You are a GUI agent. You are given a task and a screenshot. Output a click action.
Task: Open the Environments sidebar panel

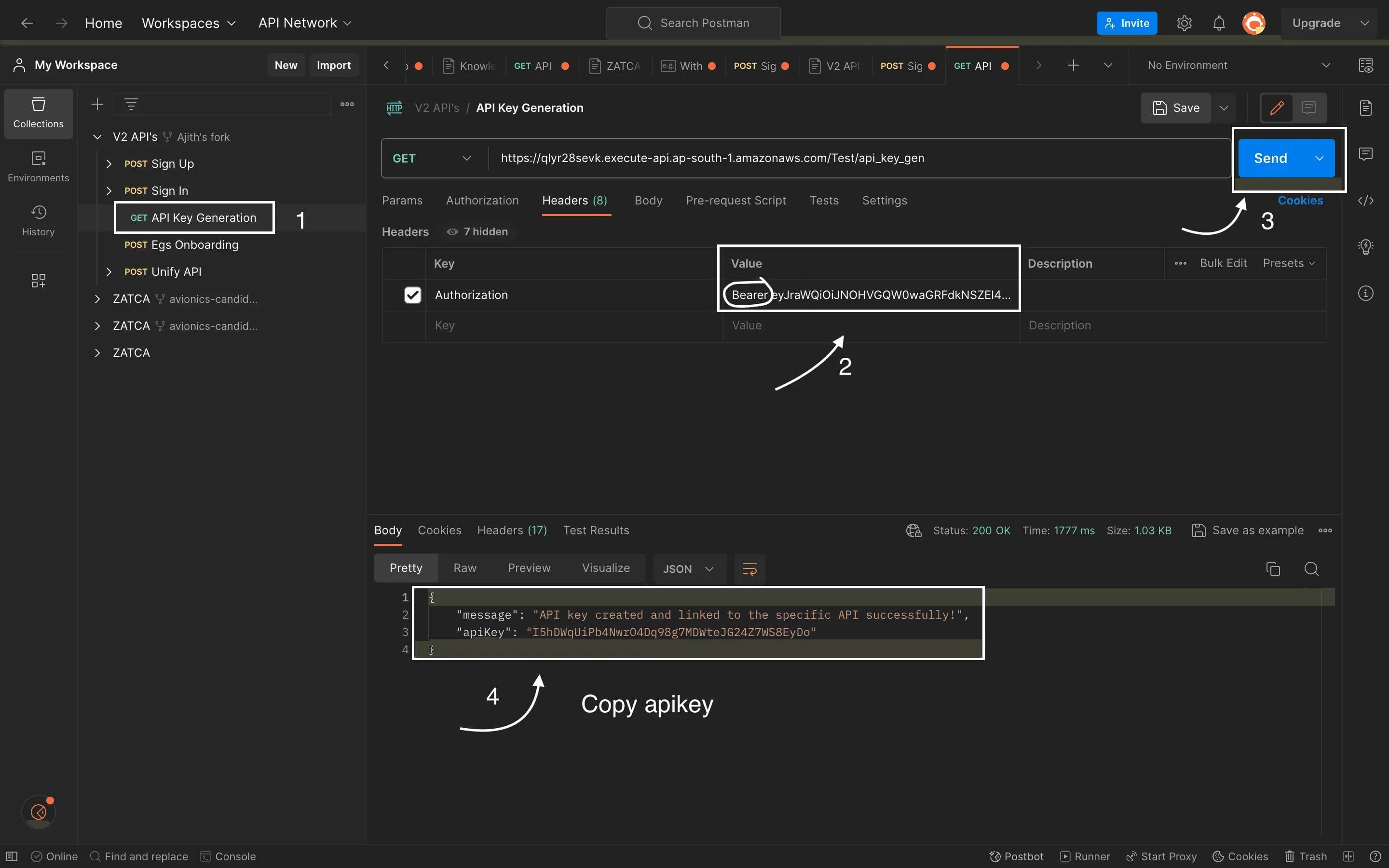39,167
